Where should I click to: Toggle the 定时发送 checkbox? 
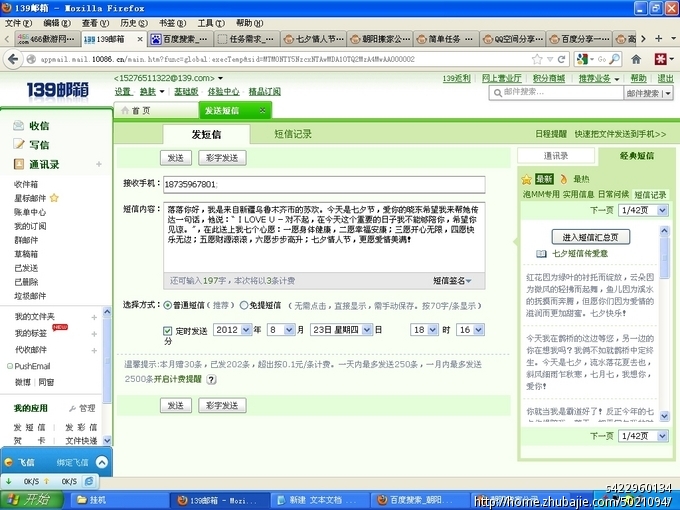click(167, 331)
